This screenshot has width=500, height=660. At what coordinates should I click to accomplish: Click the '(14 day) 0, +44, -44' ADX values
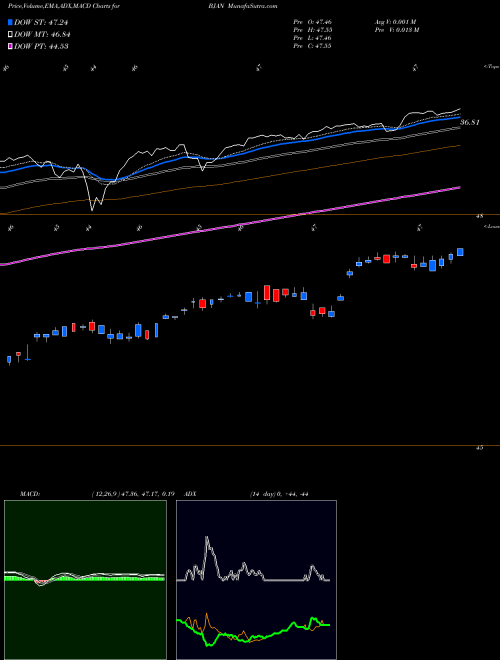[280, 494]
